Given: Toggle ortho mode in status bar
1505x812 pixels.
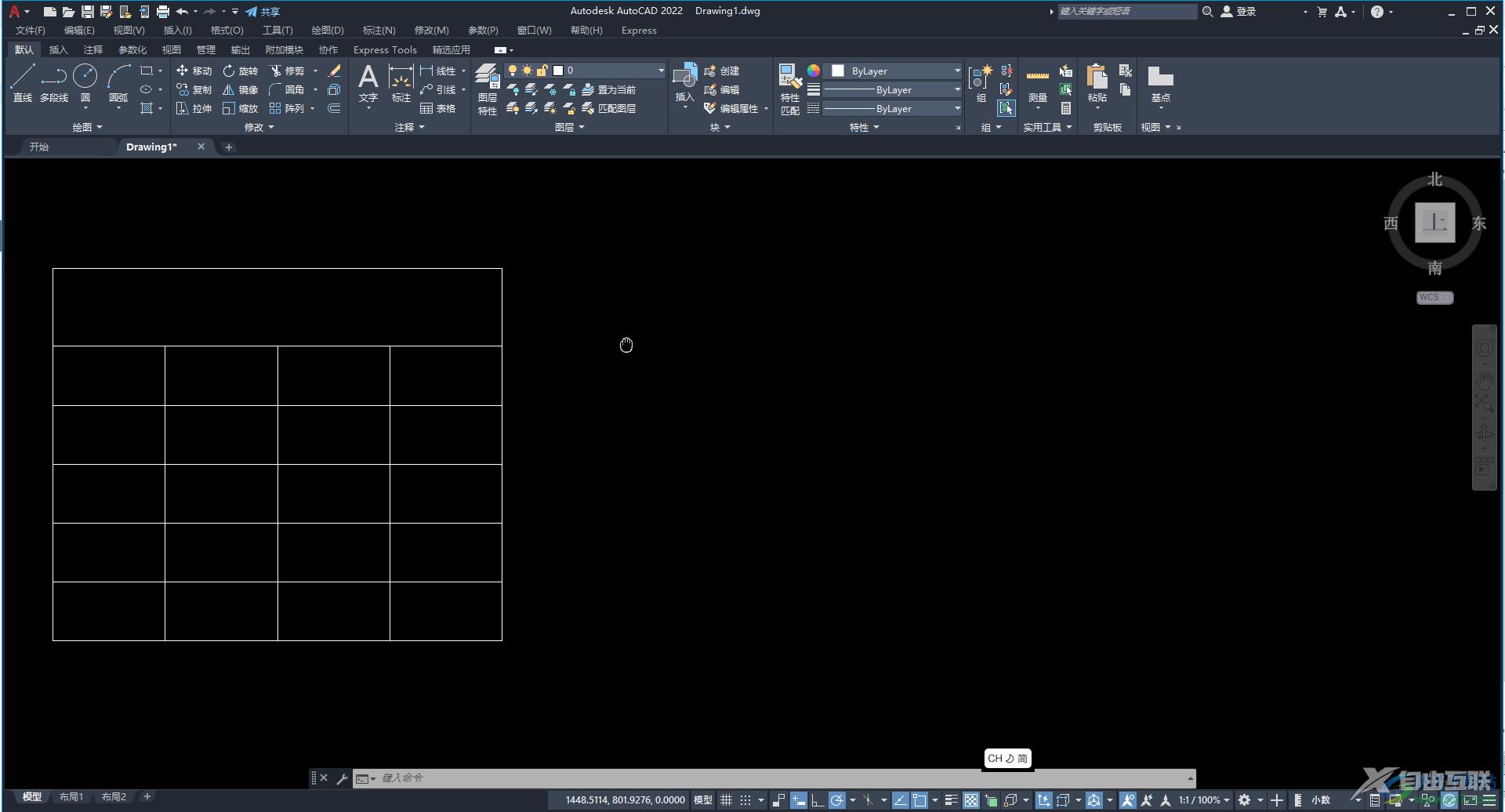Looking at the screenshot, I should (x=817, y=800).
